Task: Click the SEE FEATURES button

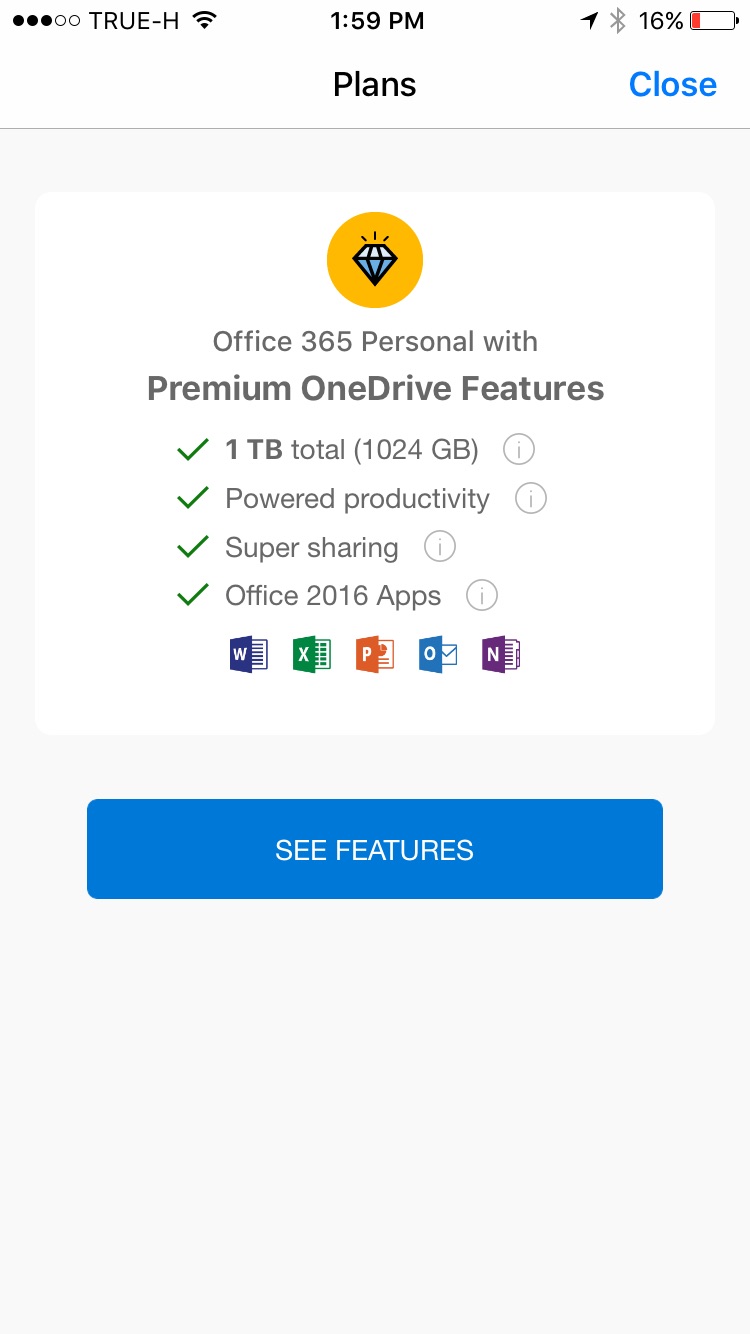Action: [375, 849]
